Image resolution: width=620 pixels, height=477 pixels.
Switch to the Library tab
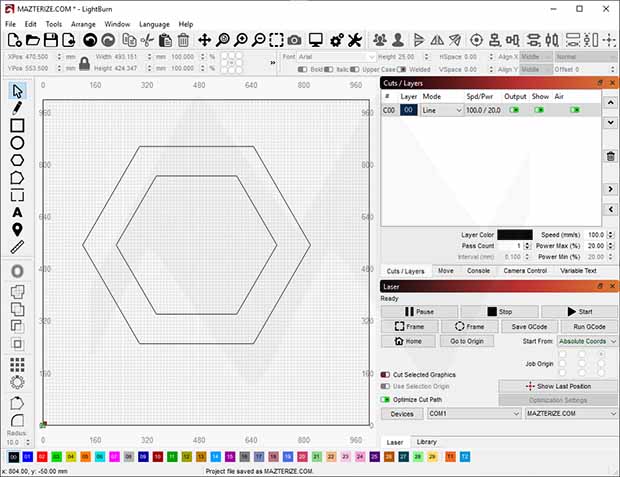click(427, 442)
